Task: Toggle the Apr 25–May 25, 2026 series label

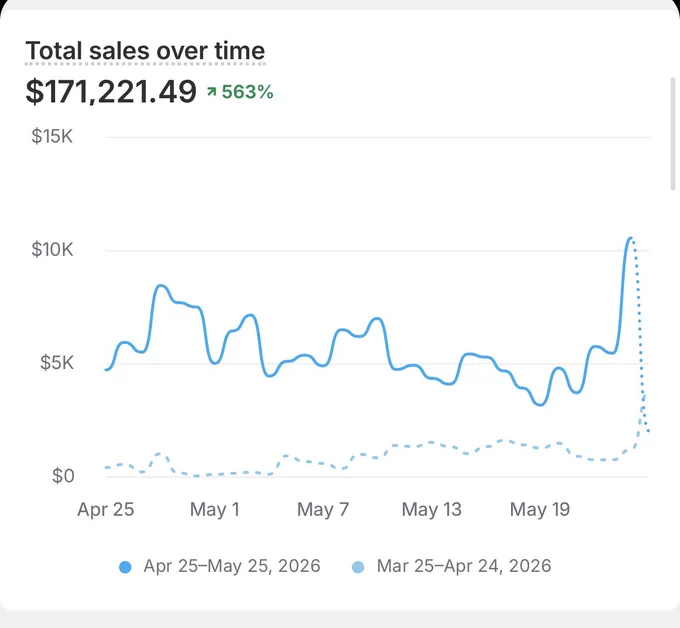Action: [x=232, y=566]
